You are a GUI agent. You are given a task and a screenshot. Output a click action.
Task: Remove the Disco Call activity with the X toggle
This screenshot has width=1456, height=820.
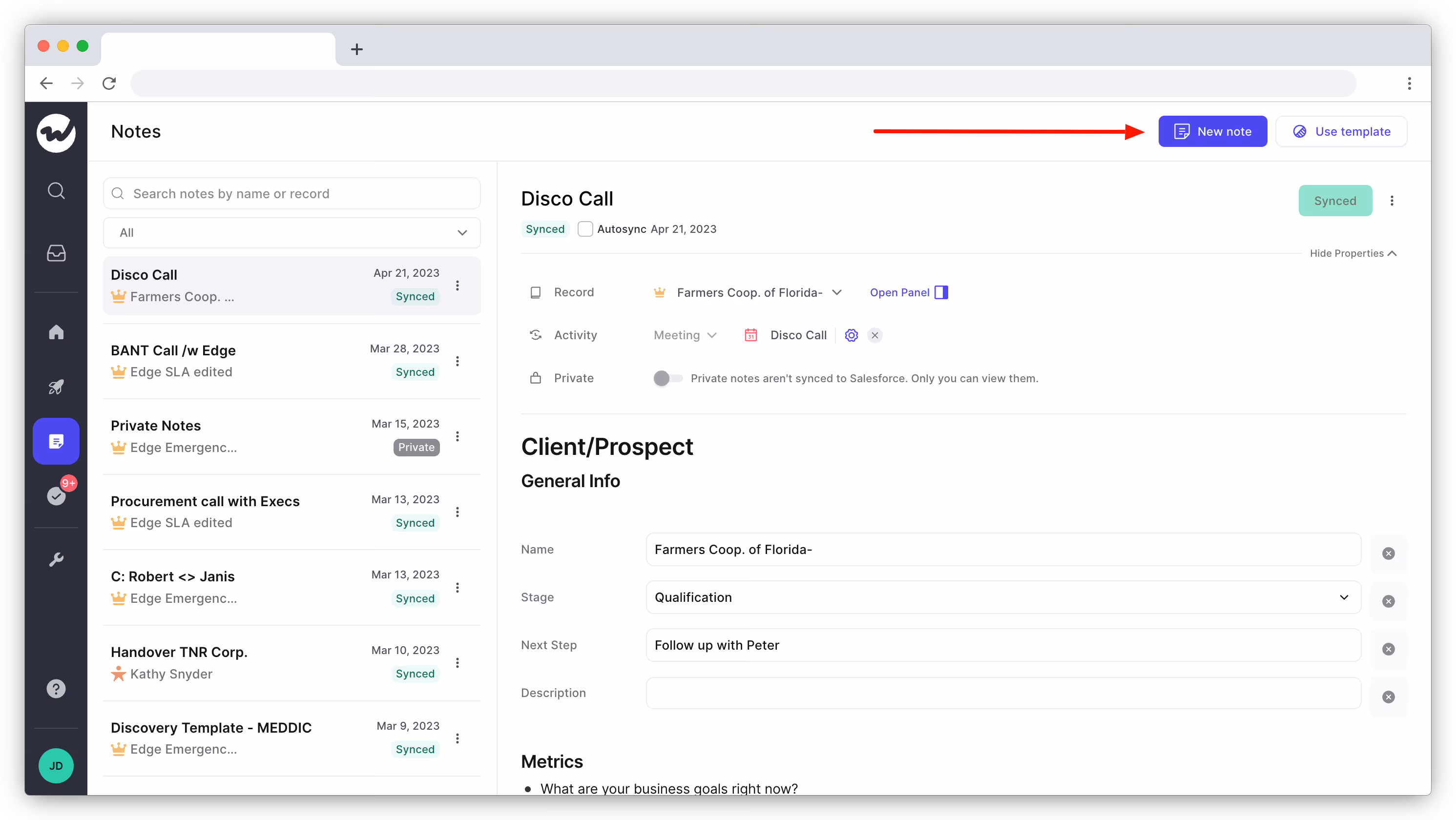point(874,334)
